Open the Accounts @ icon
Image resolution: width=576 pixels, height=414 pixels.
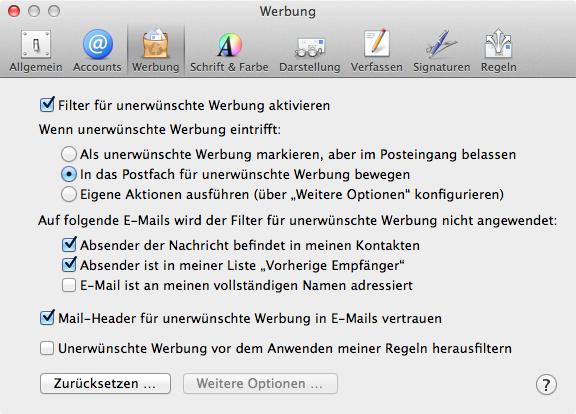click(97, 44)
